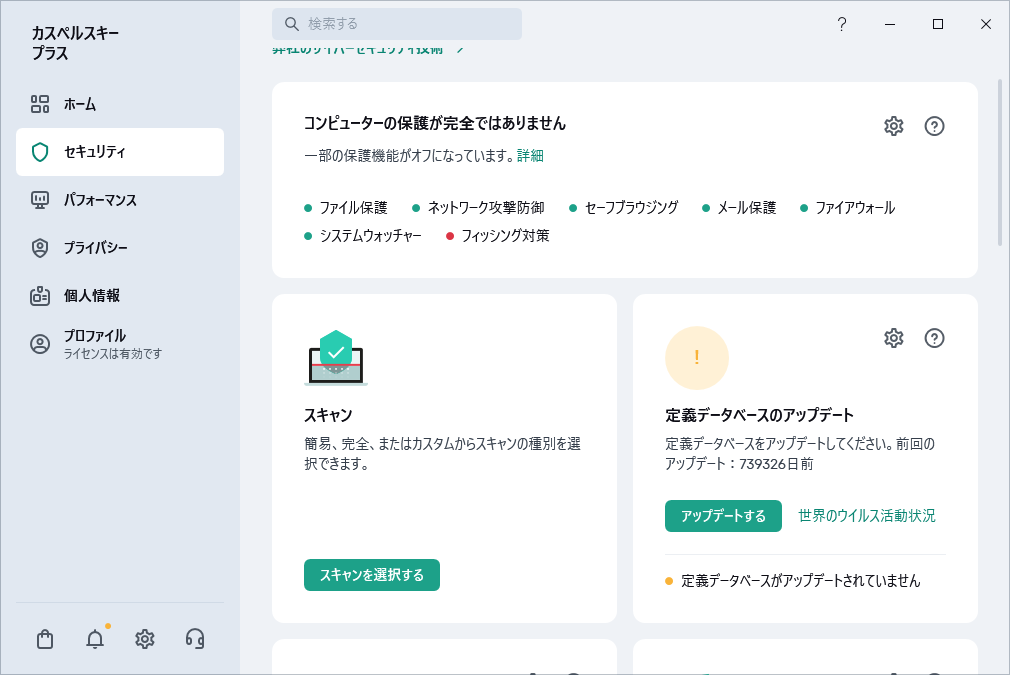Click the title bar question mark help
Viewport: 1010px width, 675px height.
(x=842, y=24)
